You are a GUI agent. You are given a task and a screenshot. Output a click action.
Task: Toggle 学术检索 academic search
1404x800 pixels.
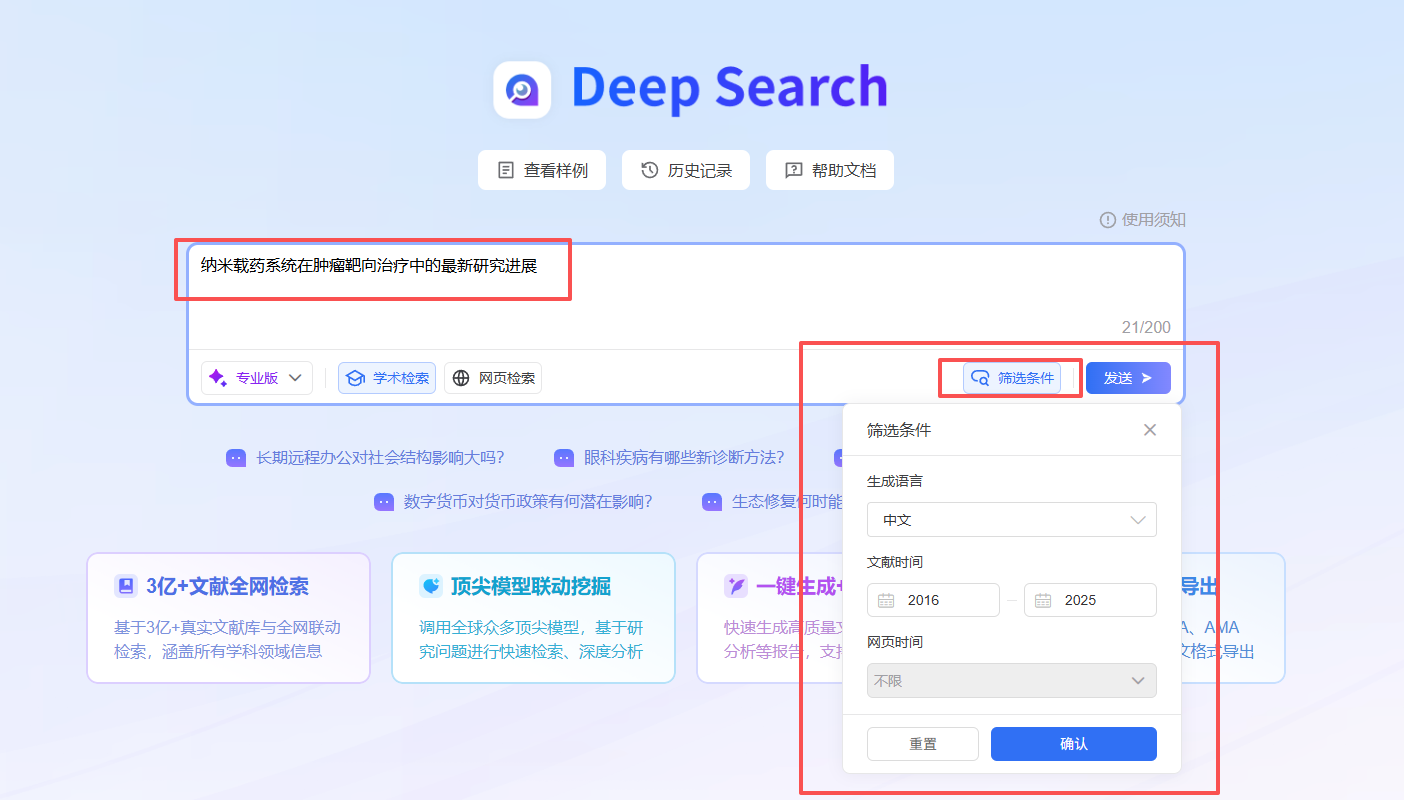(387, 378)
